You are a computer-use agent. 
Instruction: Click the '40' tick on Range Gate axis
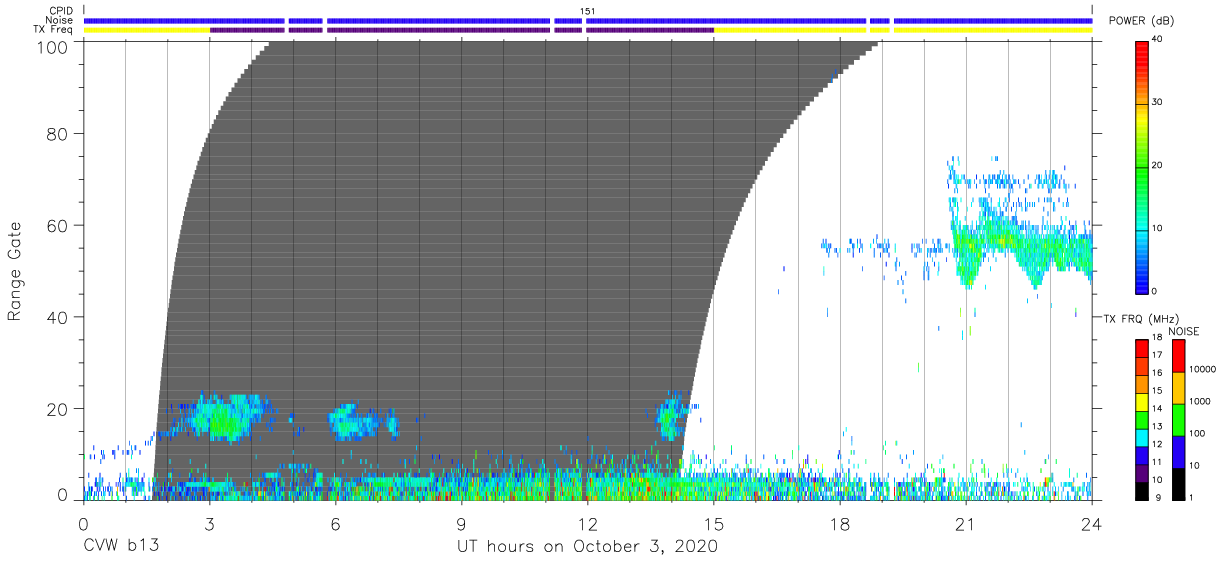coord(59,317)
